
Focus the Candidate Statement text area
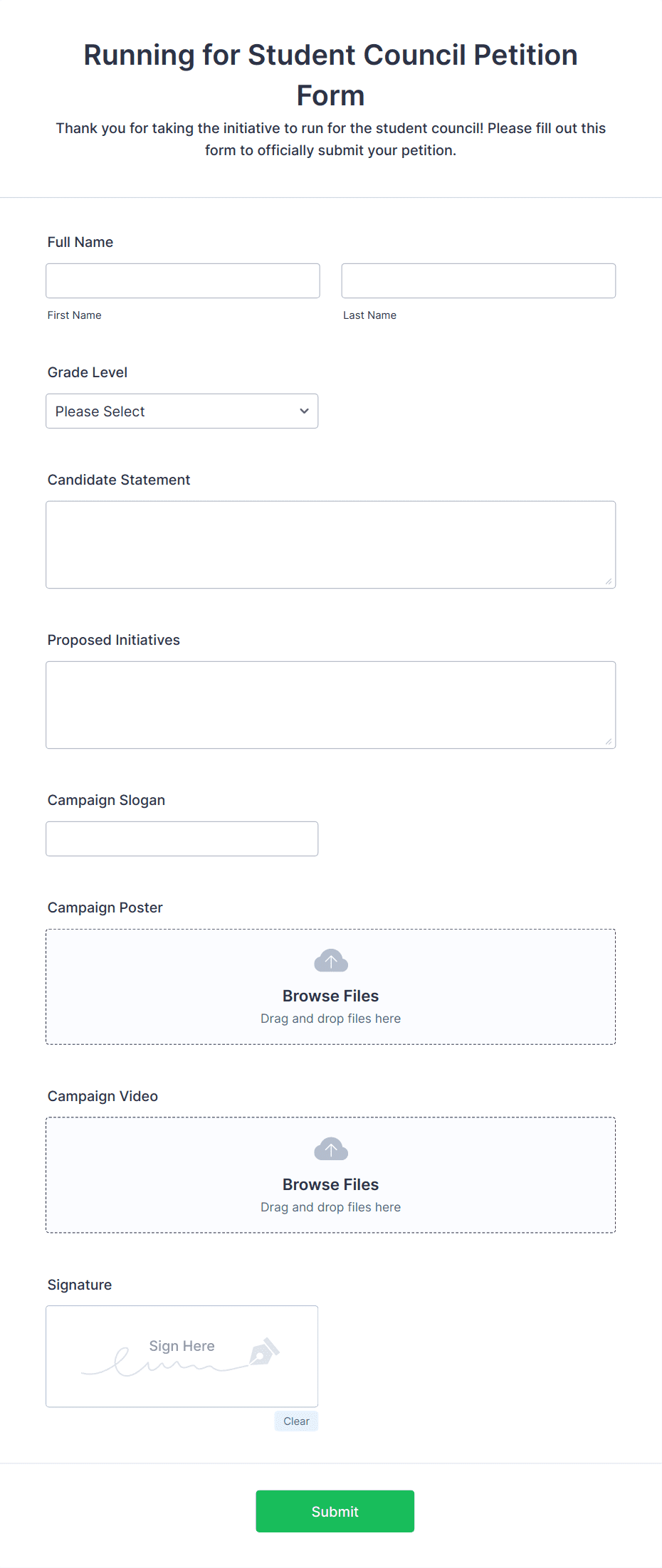click(x=330, y=544)
